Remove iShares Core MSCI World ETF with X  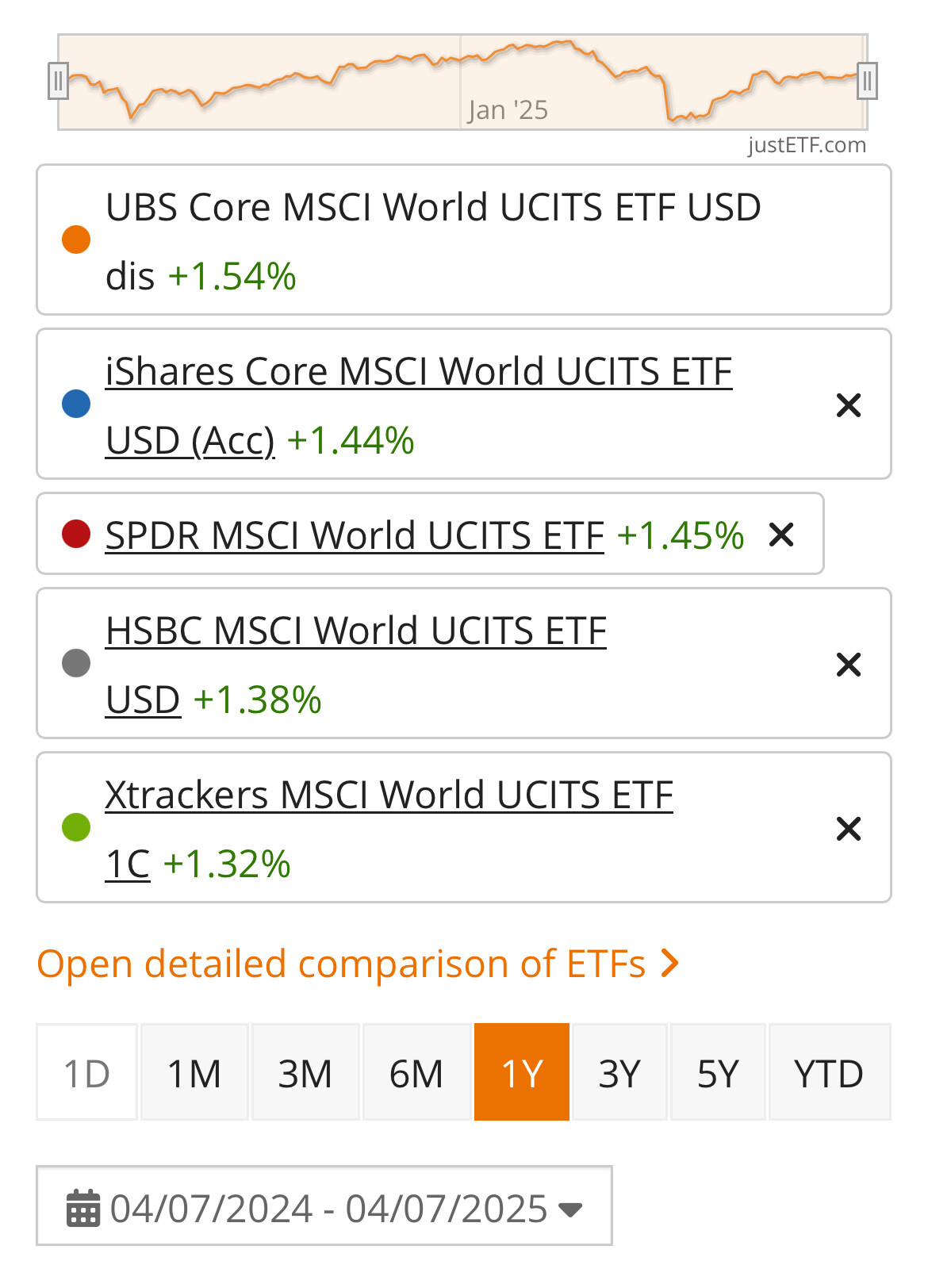pyautogui.click(x=848, y=405)
